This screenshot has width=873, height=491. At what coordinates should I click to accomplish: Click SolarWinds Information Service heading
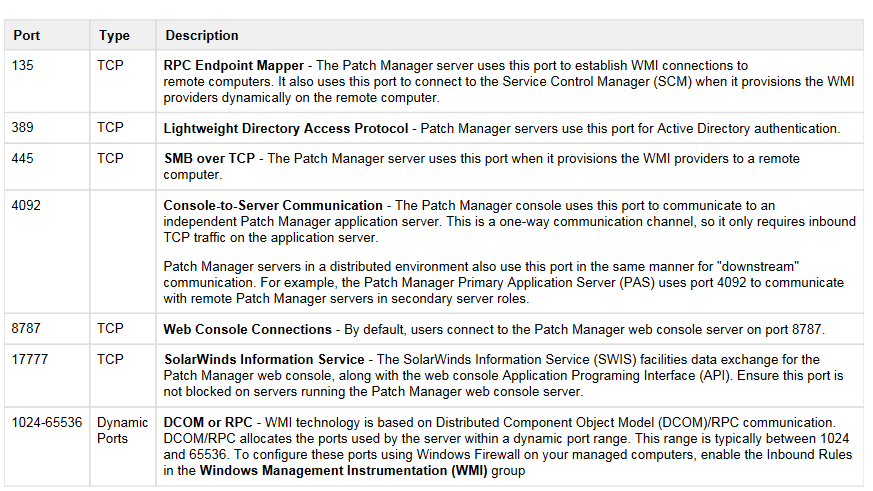click(x=264, y=360)
